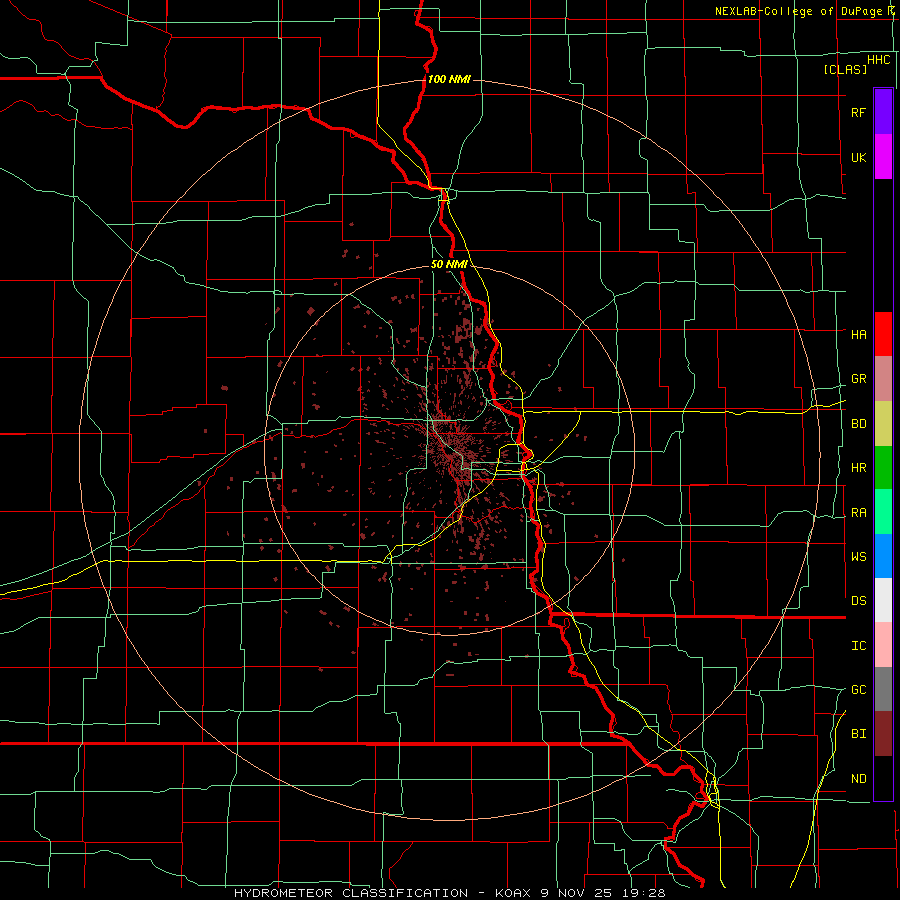Click the 100 NMI range ring label

(449, 79)
